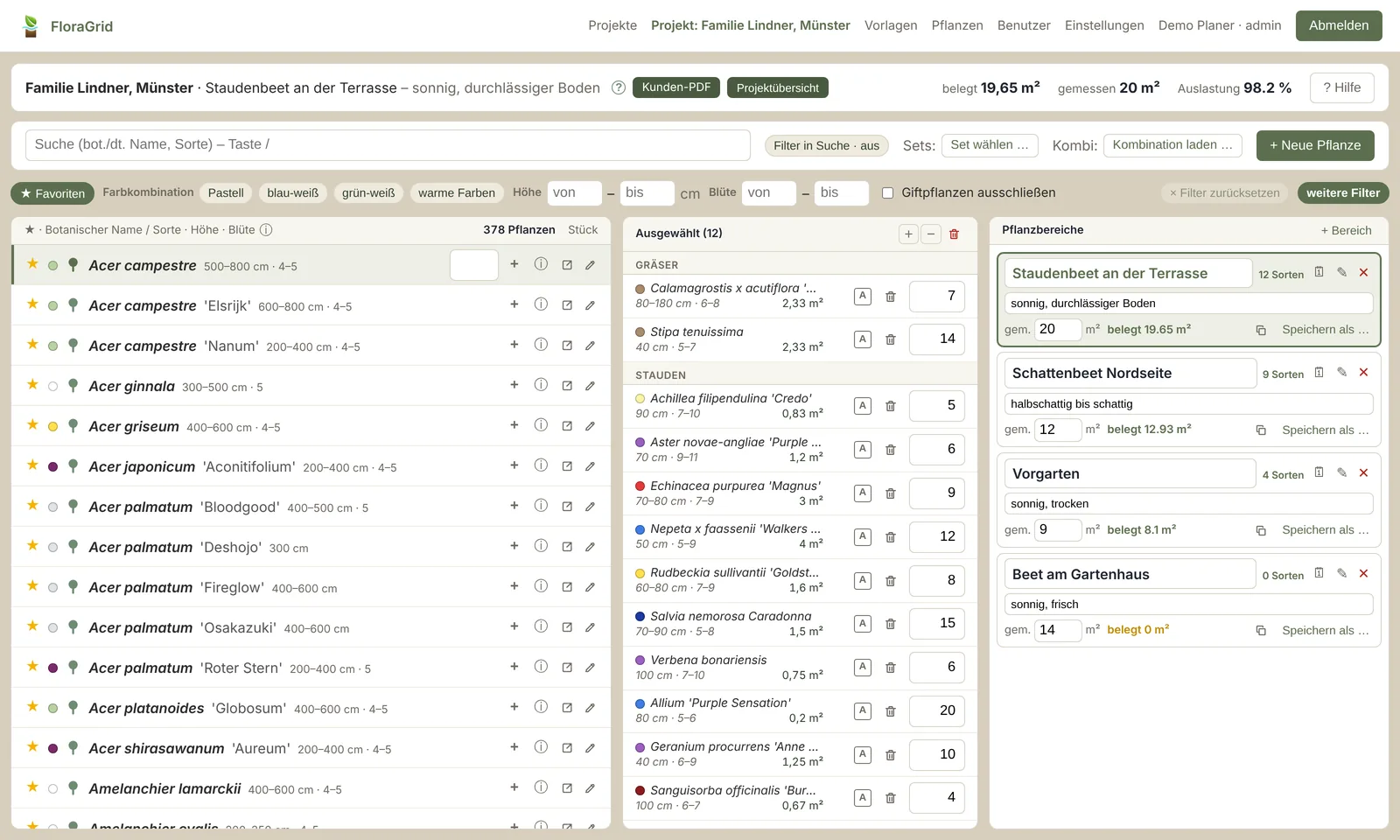Open the Einstellungen menu item
The width and height of the screenshot is (1400, 840).
pos(1104,25)
